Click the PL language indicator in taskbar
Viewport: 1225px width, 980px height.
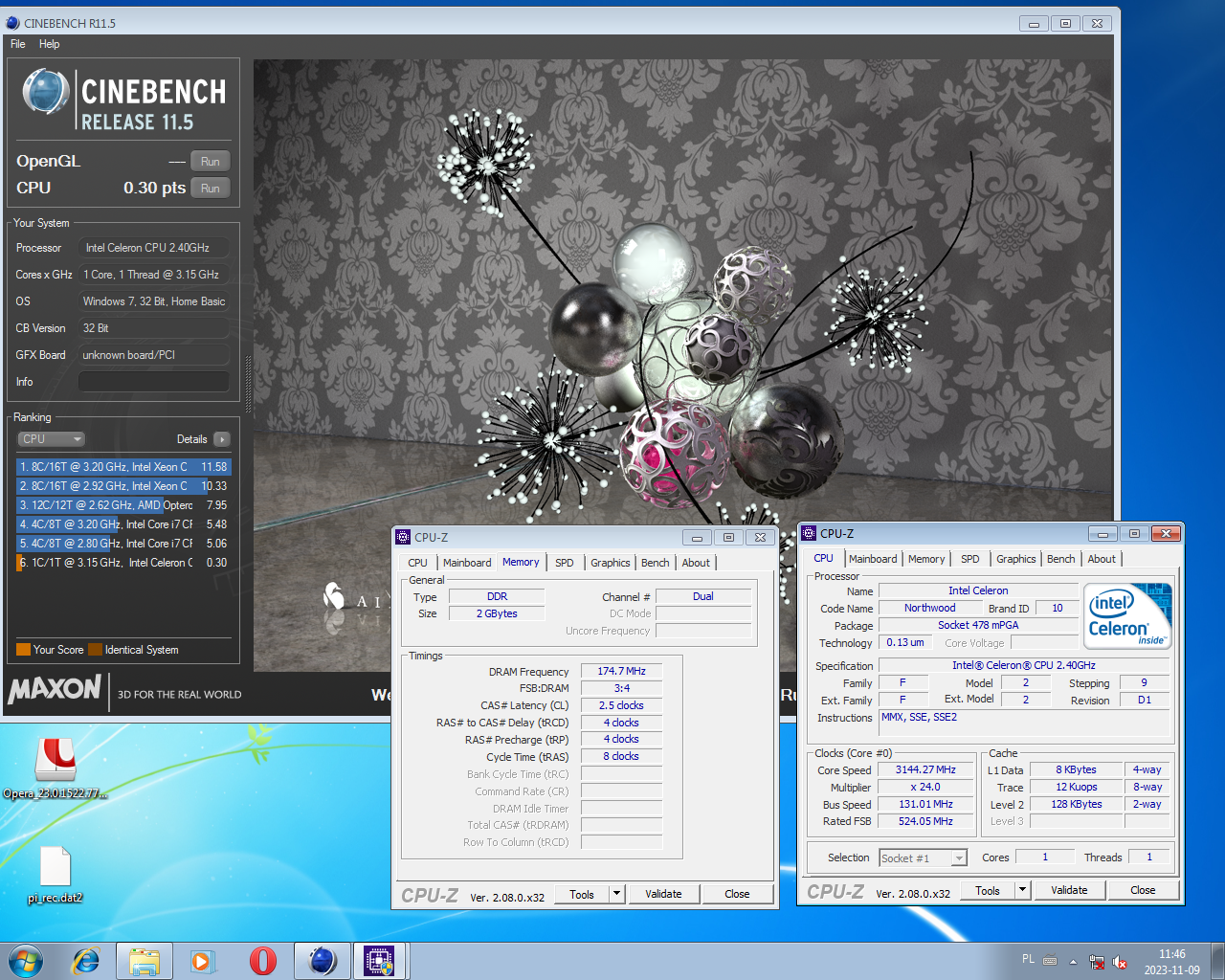(1028, 959)
